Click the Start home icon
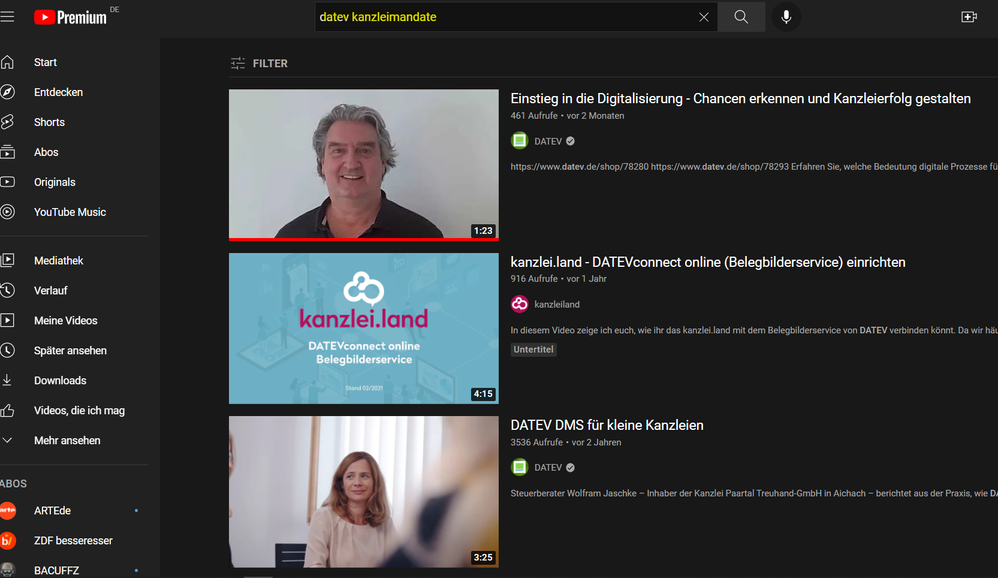 pos(8,62)
